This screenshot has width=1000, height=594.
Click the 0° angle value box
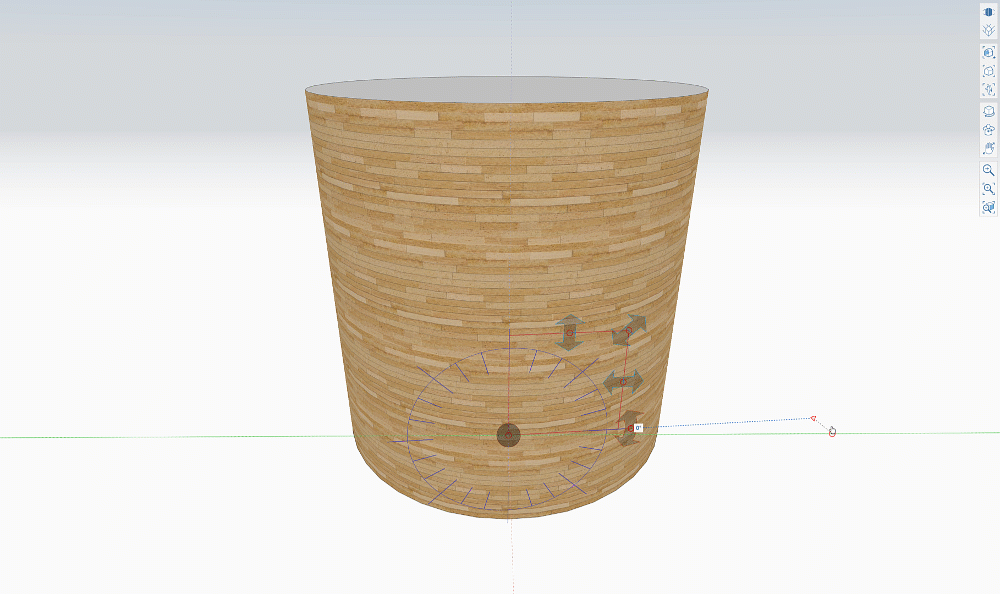tap(638, 427)
